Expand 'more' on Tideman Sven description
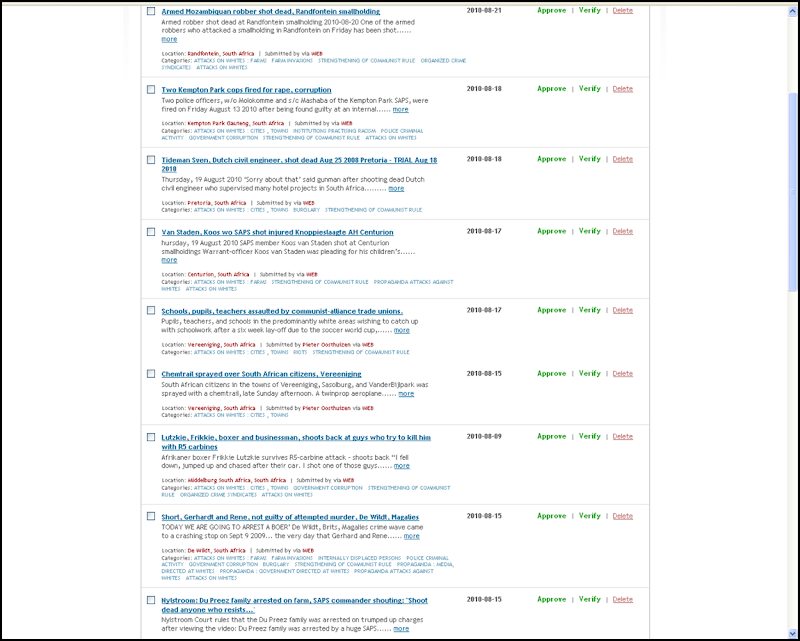800x641 pixels. 396,188
